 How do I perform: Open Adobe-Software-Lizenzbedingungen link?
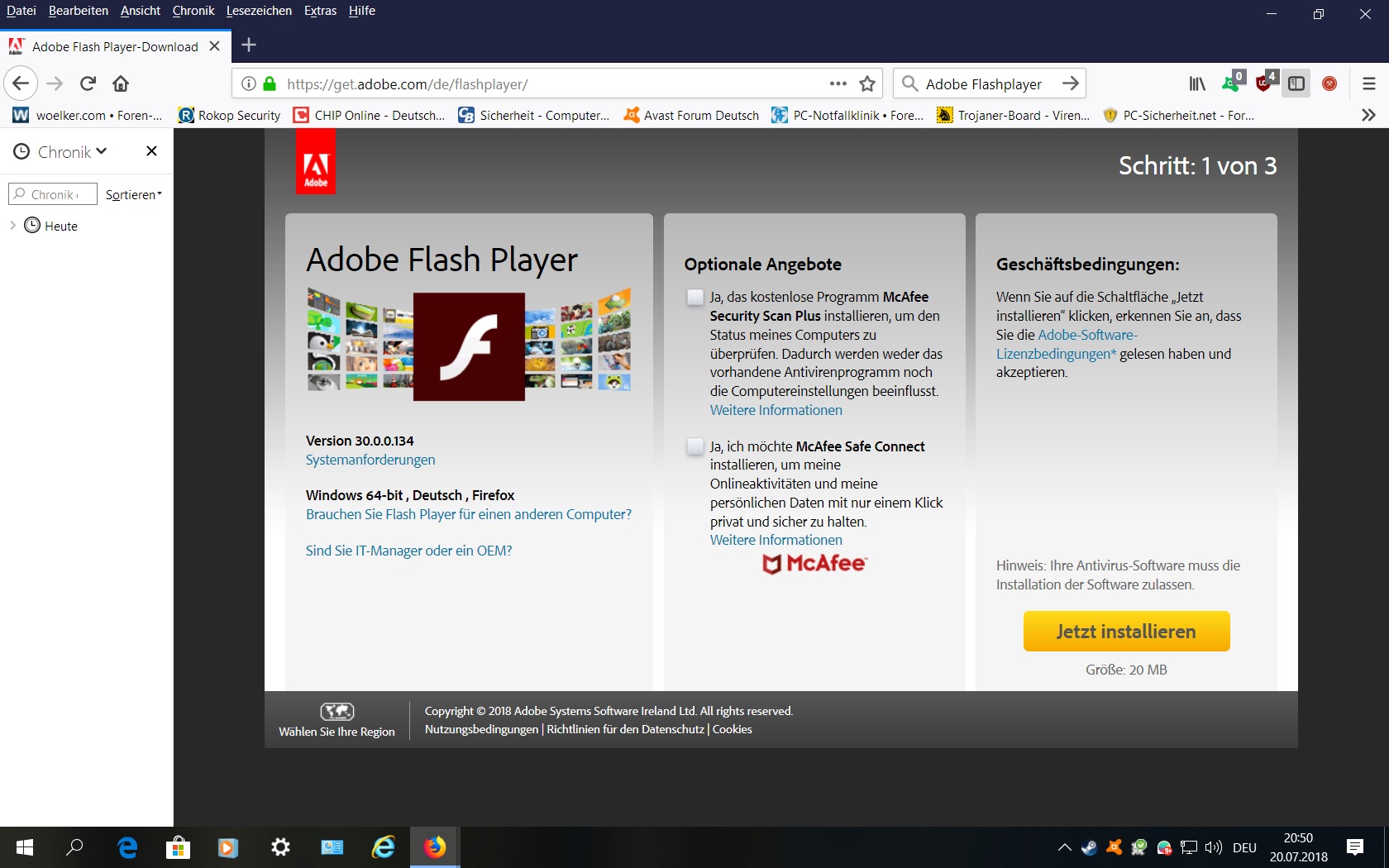point(1067,344)
